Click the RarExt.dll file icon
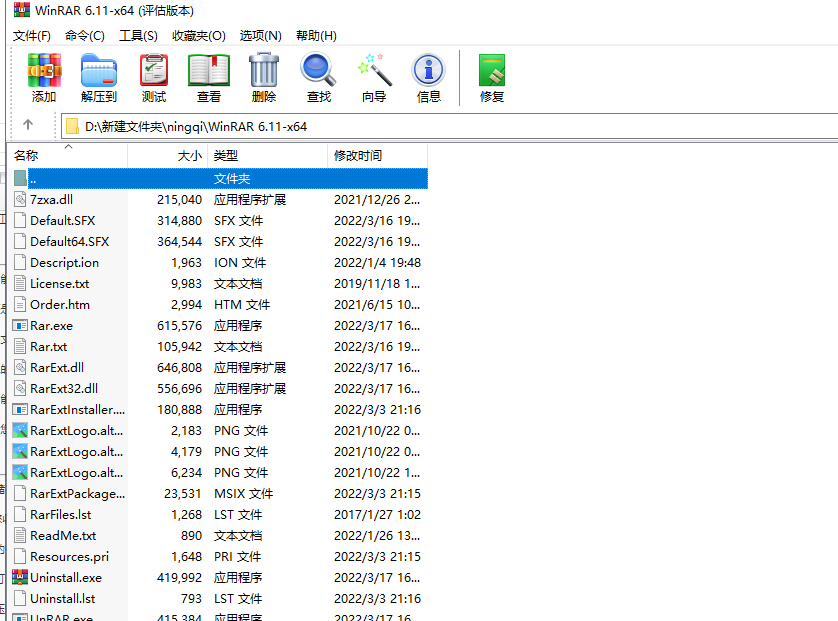Screen dimensions: 838x621 pos(20,367)
